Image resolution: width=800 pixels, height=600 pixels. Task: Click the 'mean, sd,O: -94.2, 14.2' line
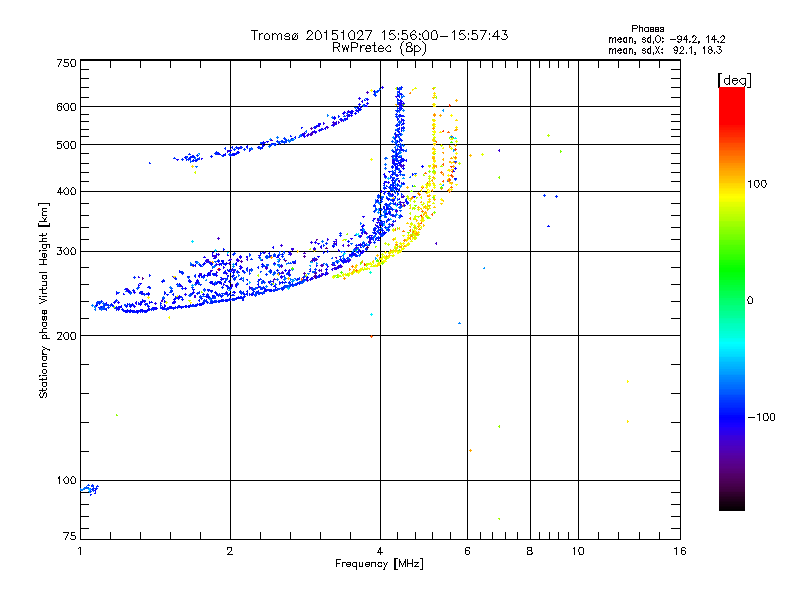click(666, 39)
